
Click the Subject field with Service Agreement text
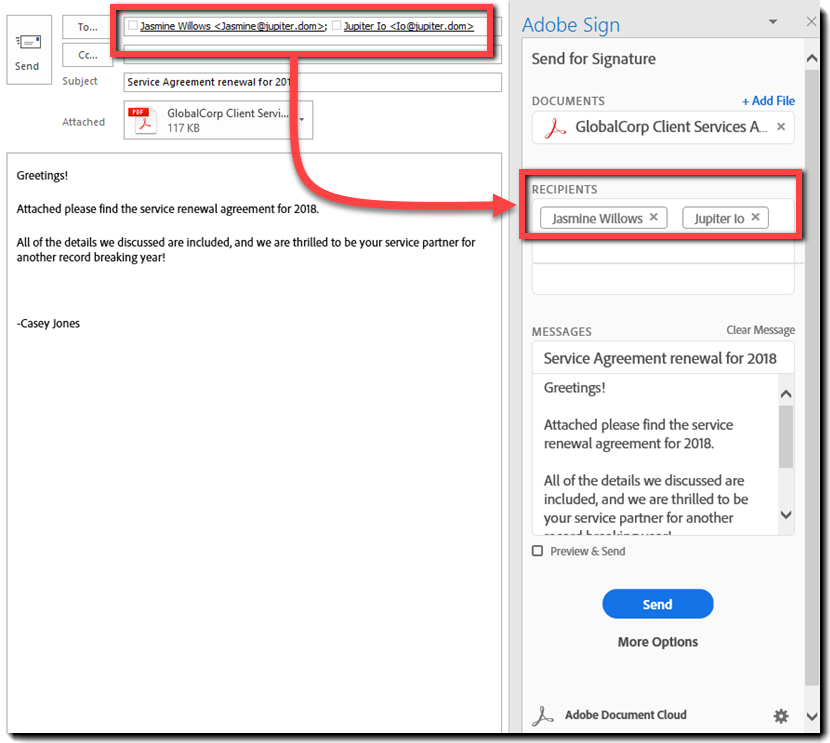tap(312, 82)
